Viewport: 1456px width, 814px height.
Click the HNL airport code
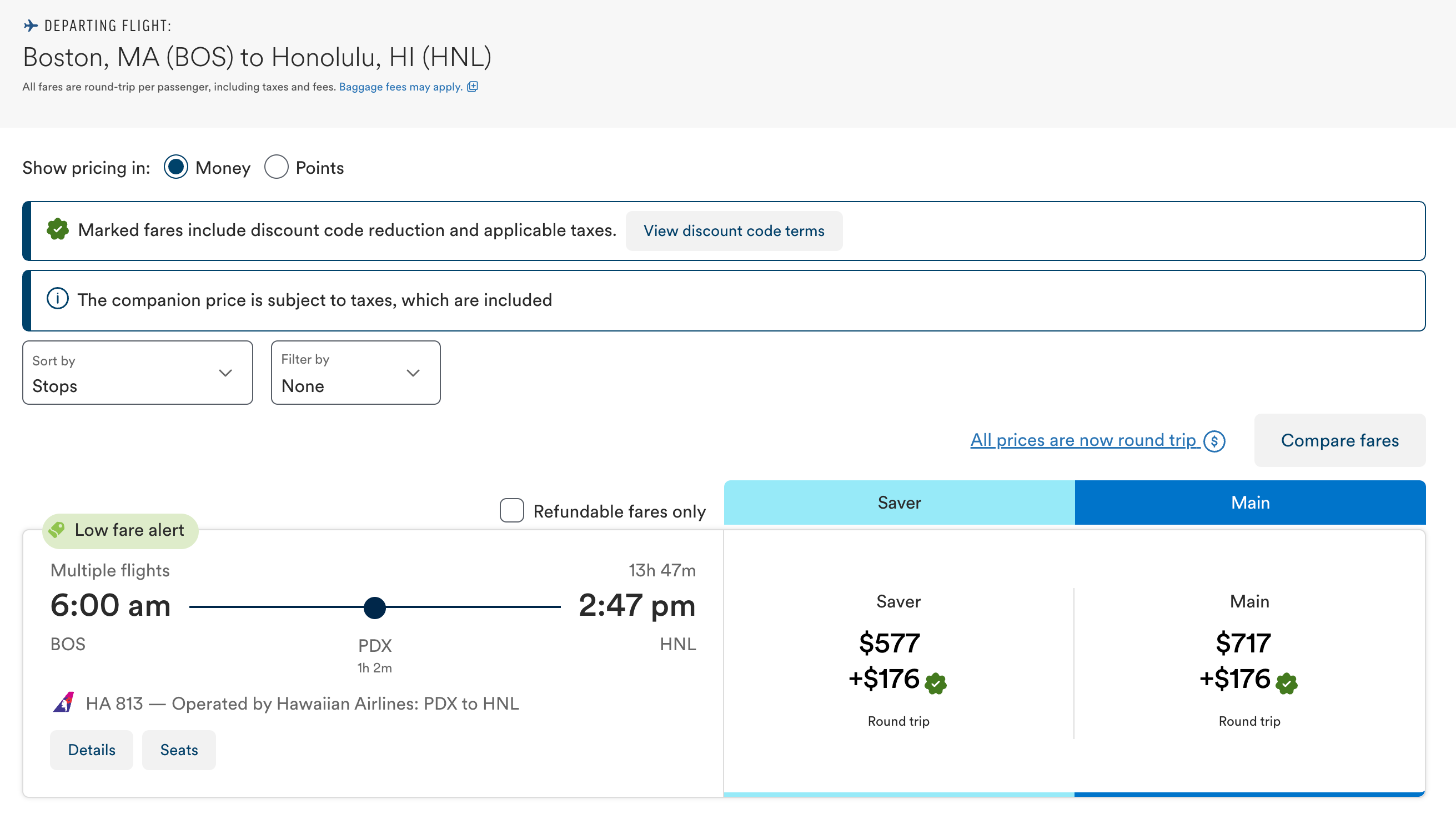pos(678,645)
